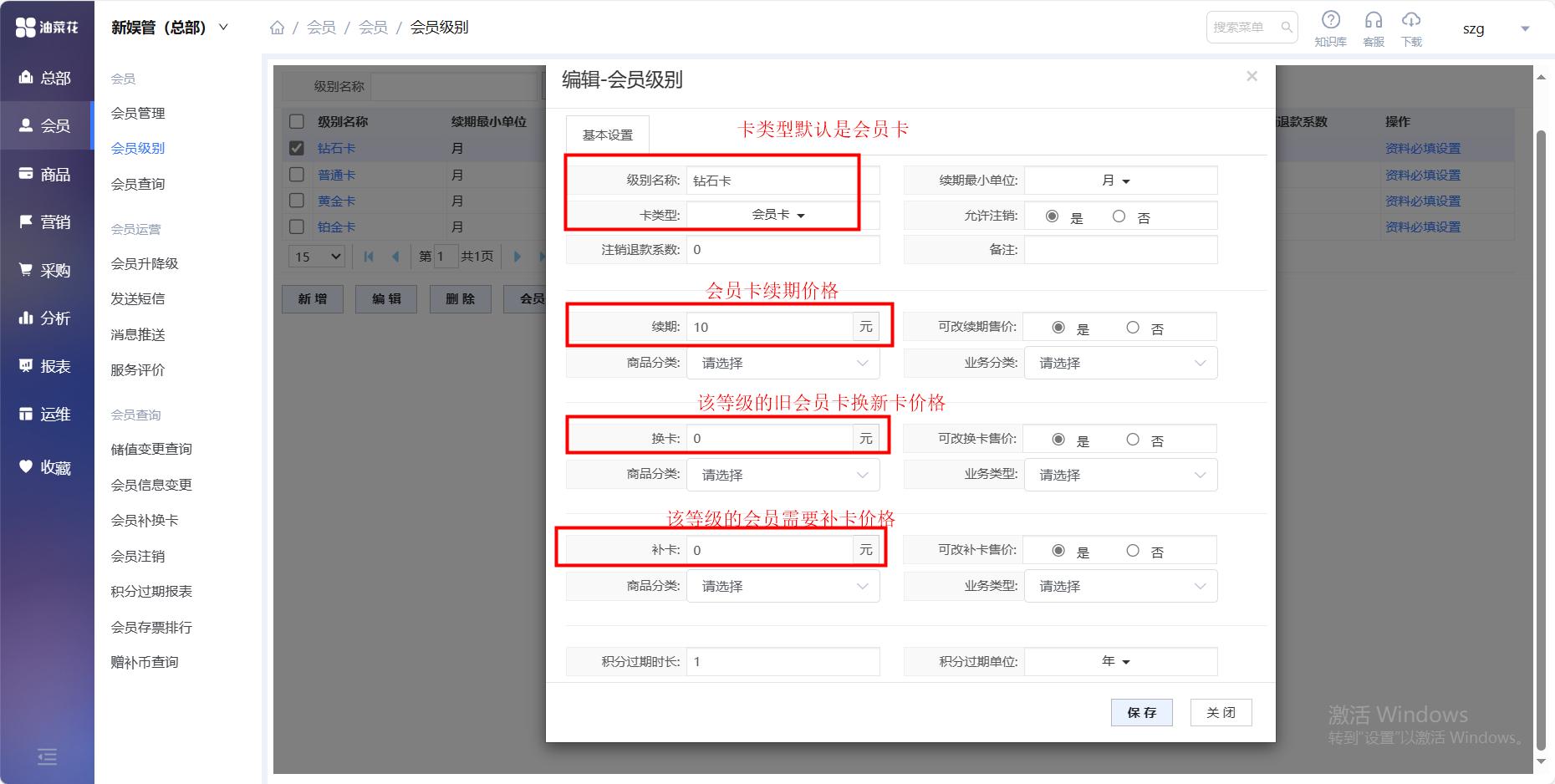The height and width of the screenshot is (784, 1555).
Task: Open 商品分类 dropdown under 补卡
Action: pyautogui.click(x=783, y=586)
